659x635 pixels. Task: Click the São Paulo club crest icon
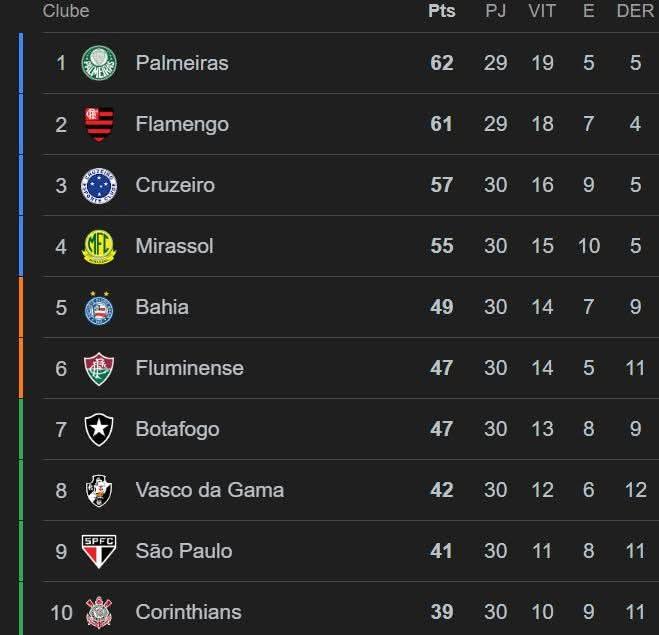coord(99,551)
